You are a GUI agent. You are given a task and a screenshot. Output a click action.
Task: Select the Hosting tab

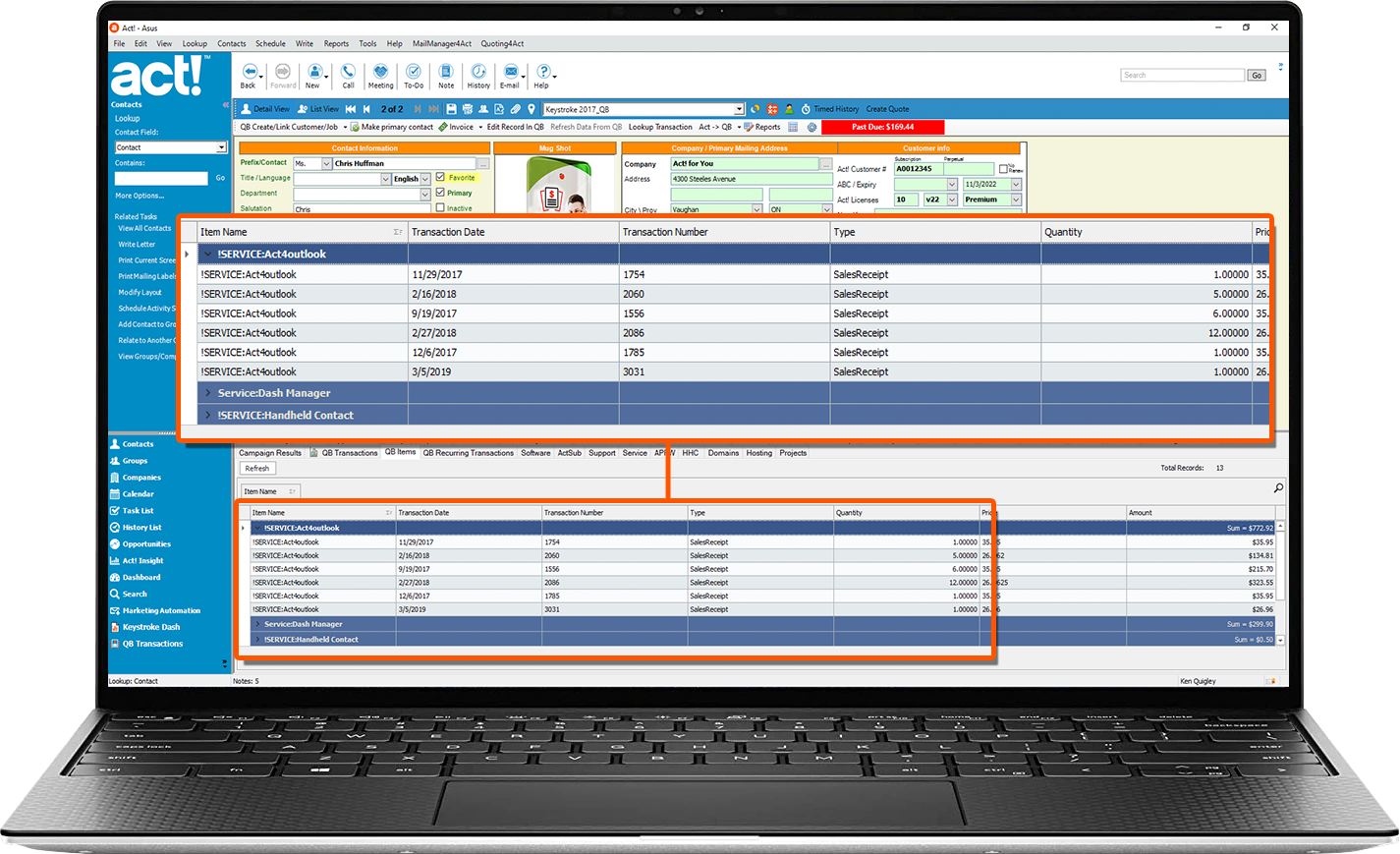click(759, 453)
